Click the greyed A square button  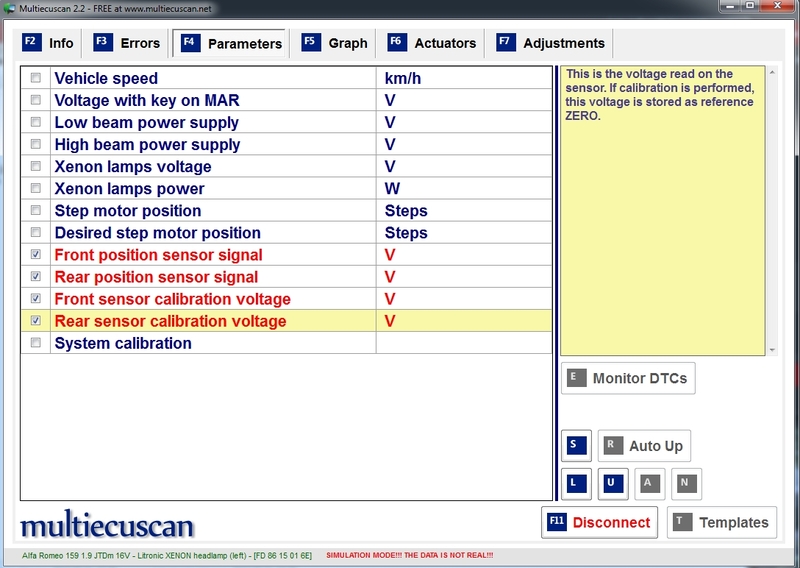[648, 483]
